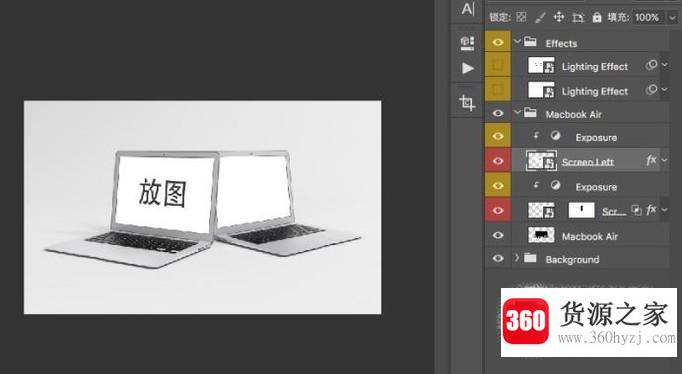Click smart filter icon on Scr... layer
The height and width of the screenshot is (374, 682).
[x=636, y=210]
